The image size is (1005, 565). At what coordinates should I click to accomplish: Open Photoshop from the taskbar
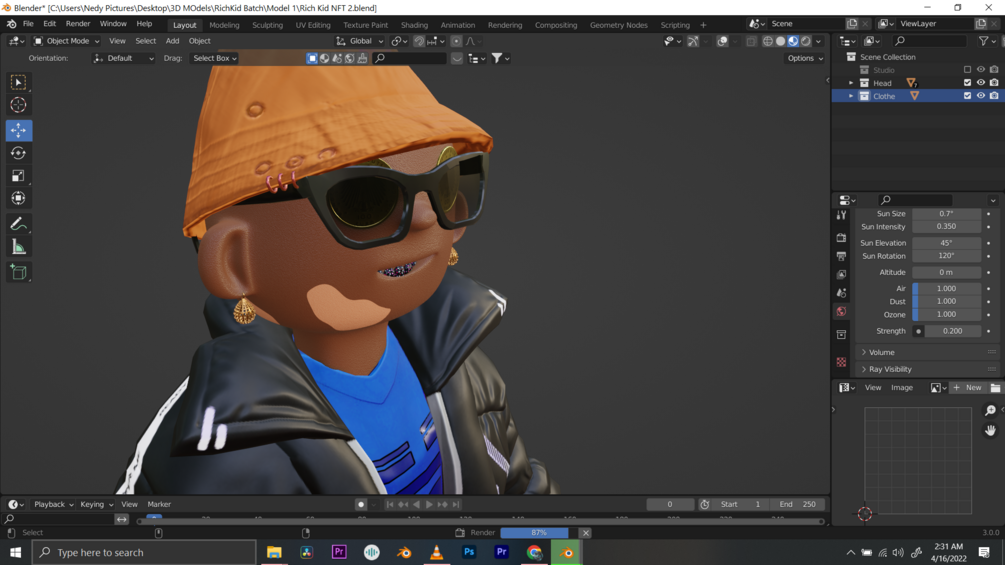(x=469, y=552)
